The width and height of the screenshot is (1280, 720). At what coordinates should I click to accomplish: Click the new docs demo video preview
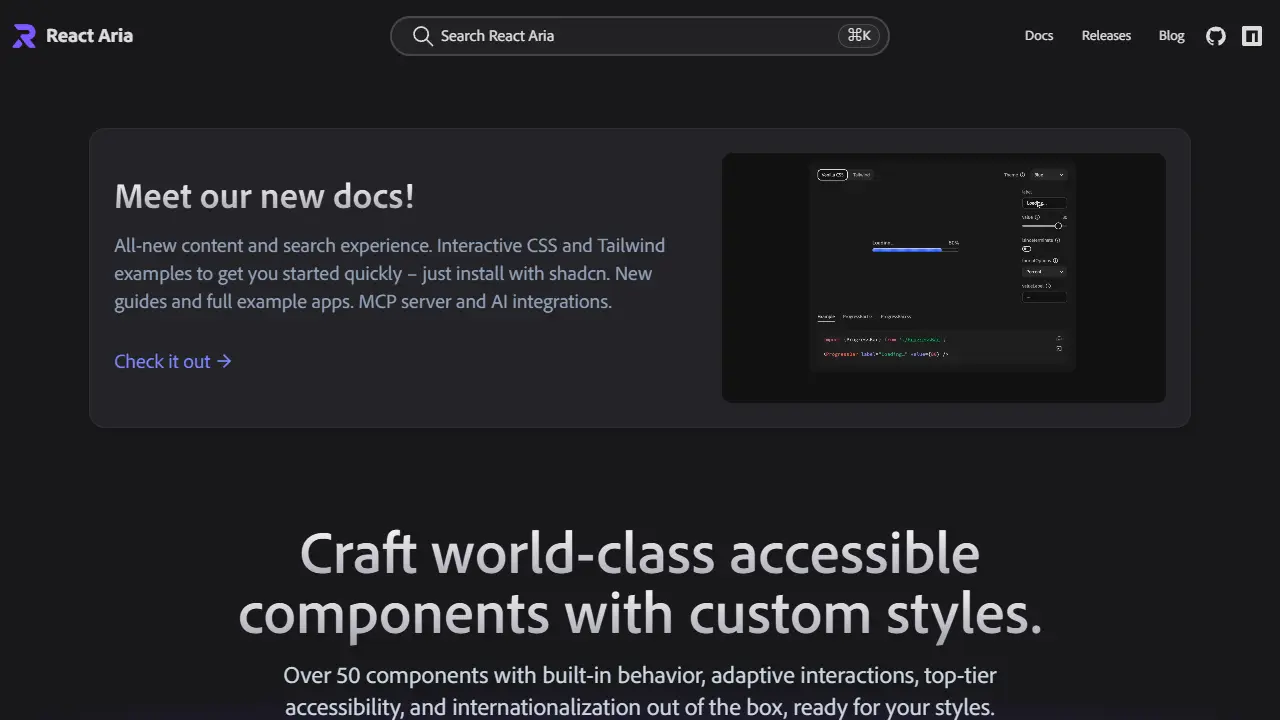coord(944,278)
